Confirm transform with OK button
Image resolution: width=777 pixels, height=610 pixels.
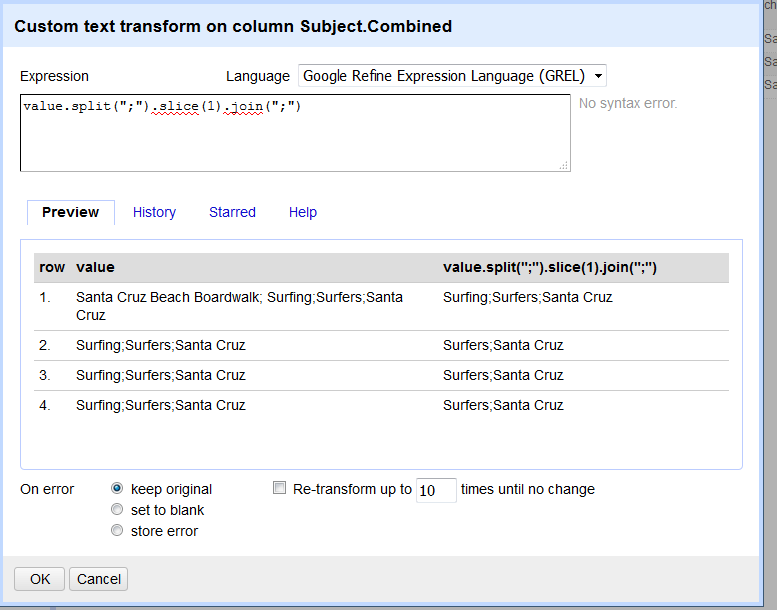coord(40,579)
